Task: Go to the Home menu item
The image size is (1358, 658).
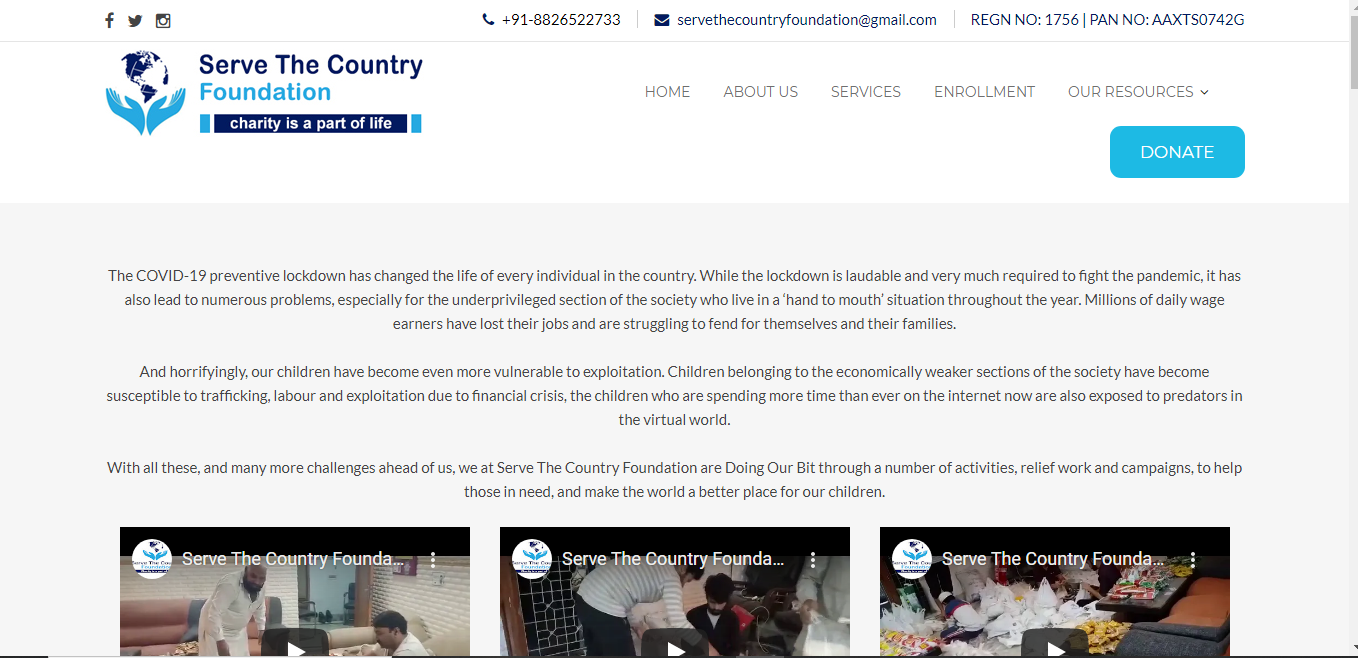Action: [667, 92]
